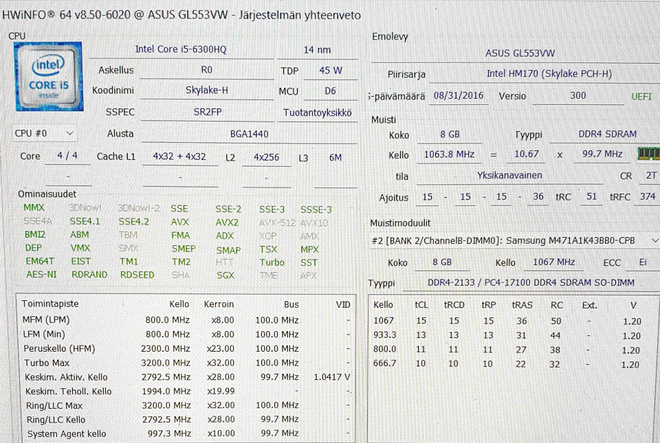Select the Keskim. Aktiiv. Kello row
The height and width of the screenshot is (443, 660).
click(186, 377)
